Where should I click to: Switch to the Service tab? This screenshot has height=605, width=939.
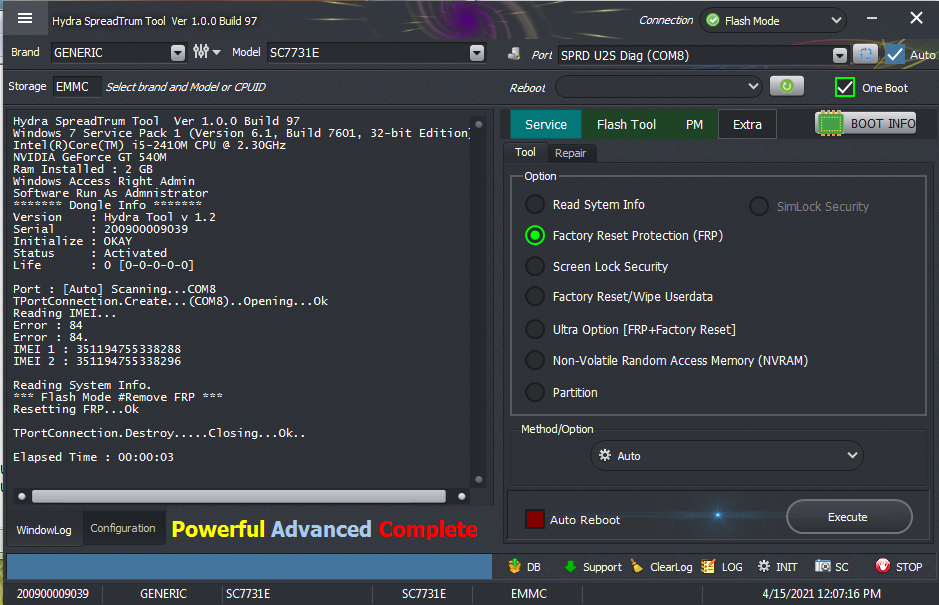coord(546,124)
